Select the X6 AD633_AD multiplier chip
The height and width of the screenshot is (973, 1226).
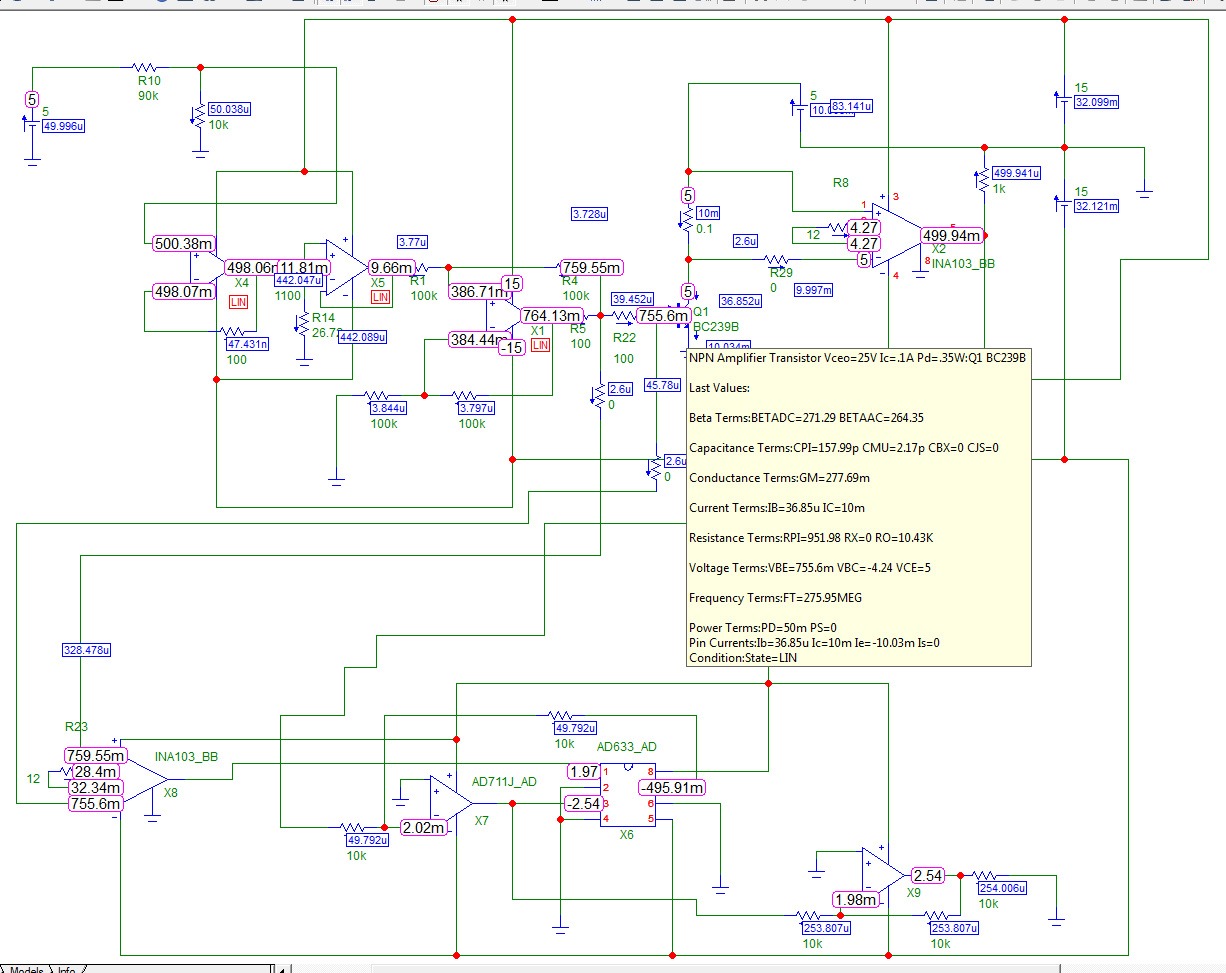627,795
